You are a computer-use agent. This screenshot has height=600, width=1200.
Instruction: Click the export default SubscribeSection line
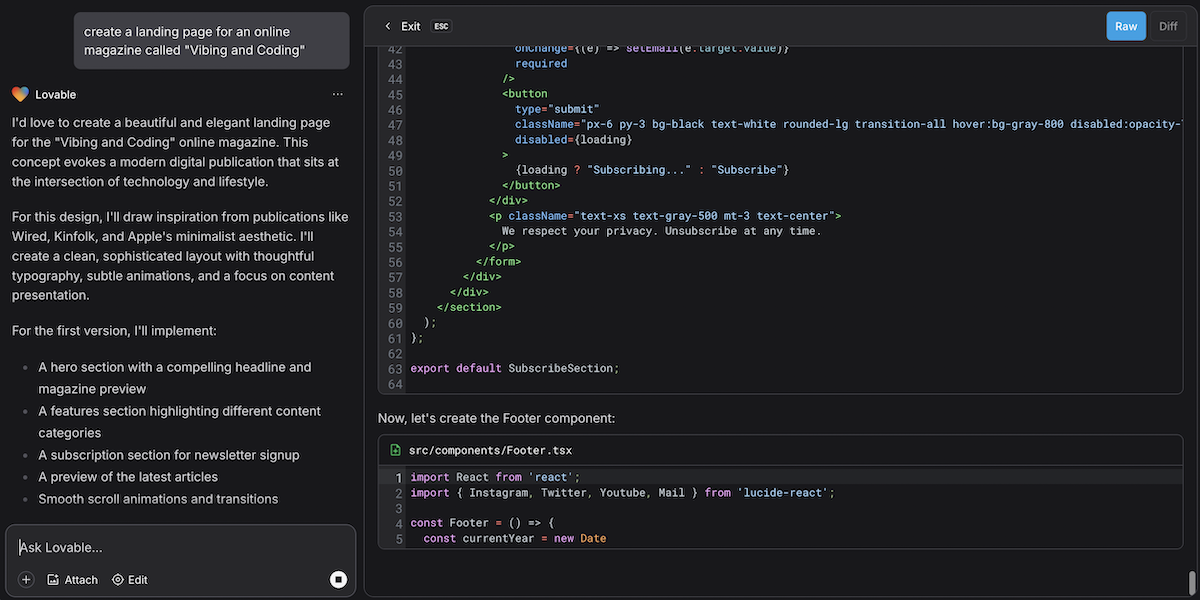[514, 368]
